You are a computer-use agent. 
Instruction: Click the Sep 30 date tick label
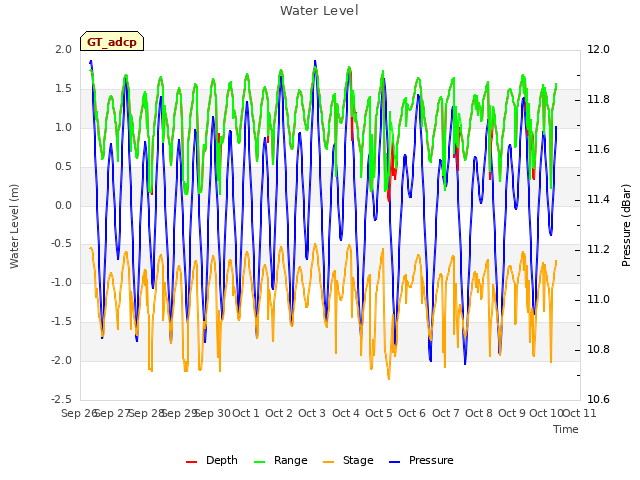click(x=213, y=413)
